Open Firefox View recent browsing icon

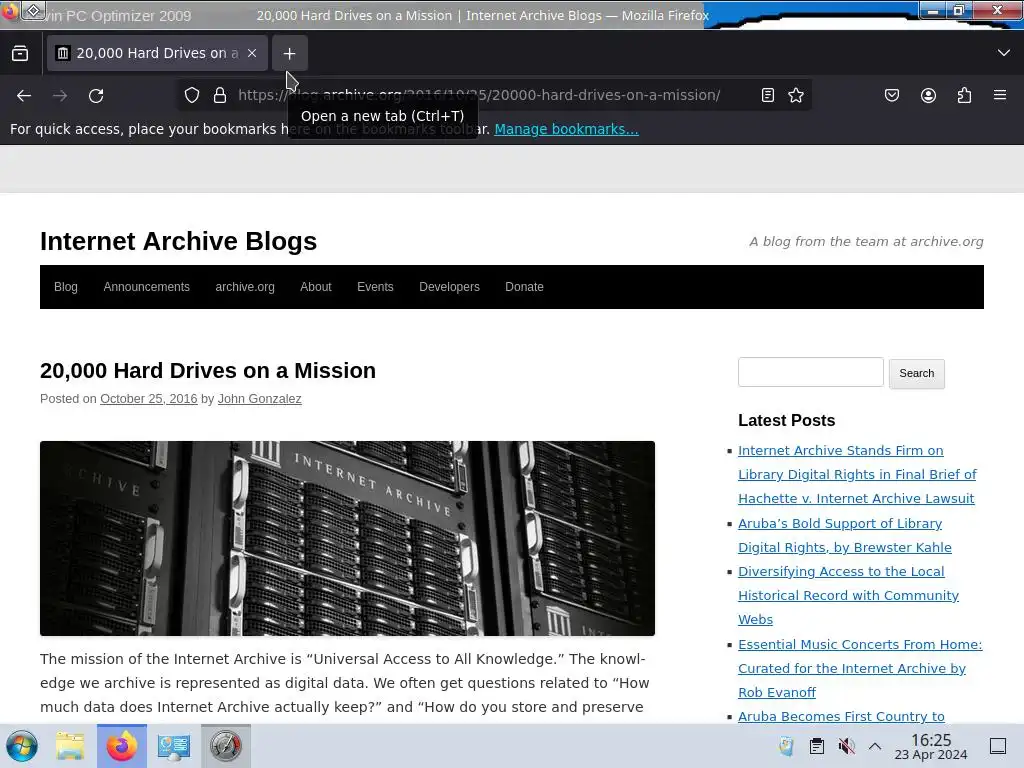pyautogui.click(x=20, y=53)
